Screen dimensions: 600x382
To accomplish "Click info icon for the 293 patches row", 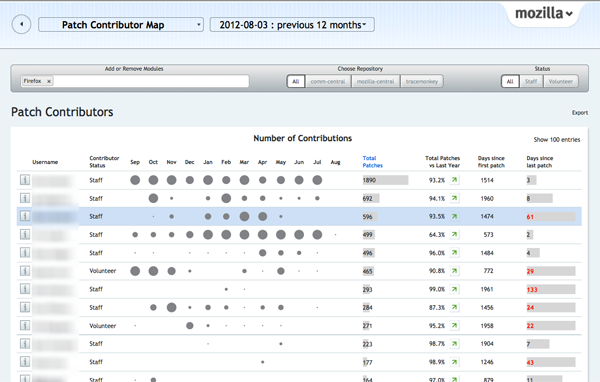I will (25, 289).
